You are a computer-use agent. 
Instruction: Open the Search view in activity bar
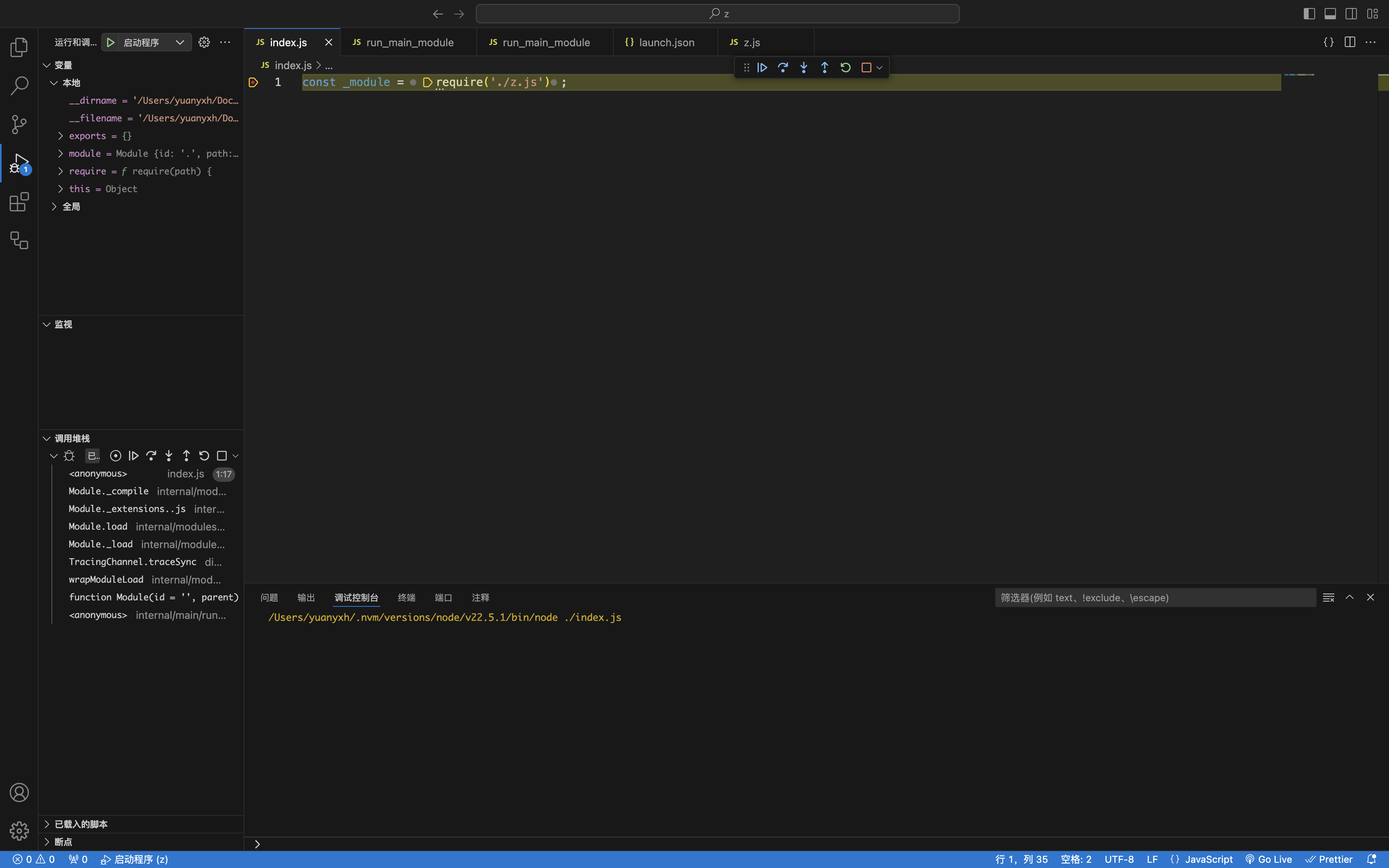(19, 86)
